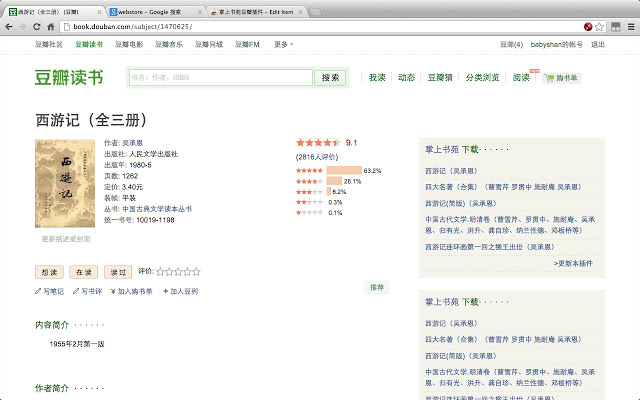Click >更新本插件 link
Image resolution: width=640 pixels, height=400 pixels.
click(x=573, y=263)
